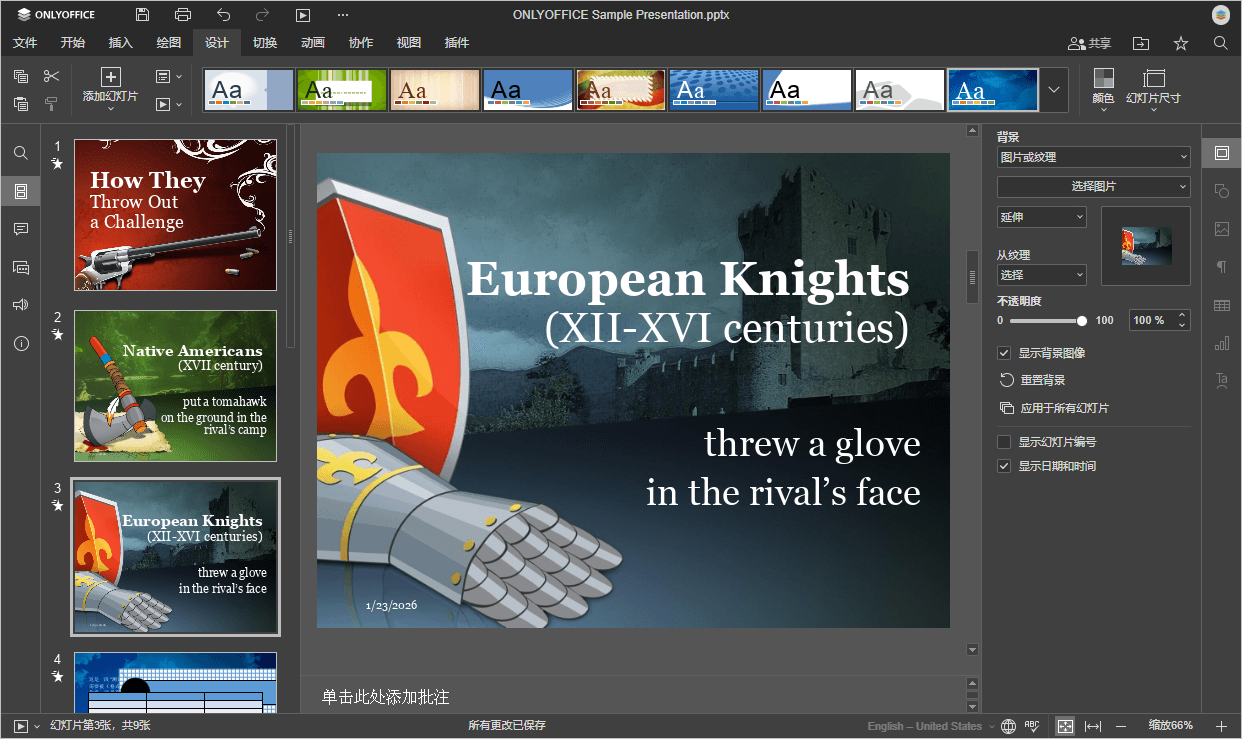
Task: Open the Comments panel in left sidebar
Action: coord(21,229)
